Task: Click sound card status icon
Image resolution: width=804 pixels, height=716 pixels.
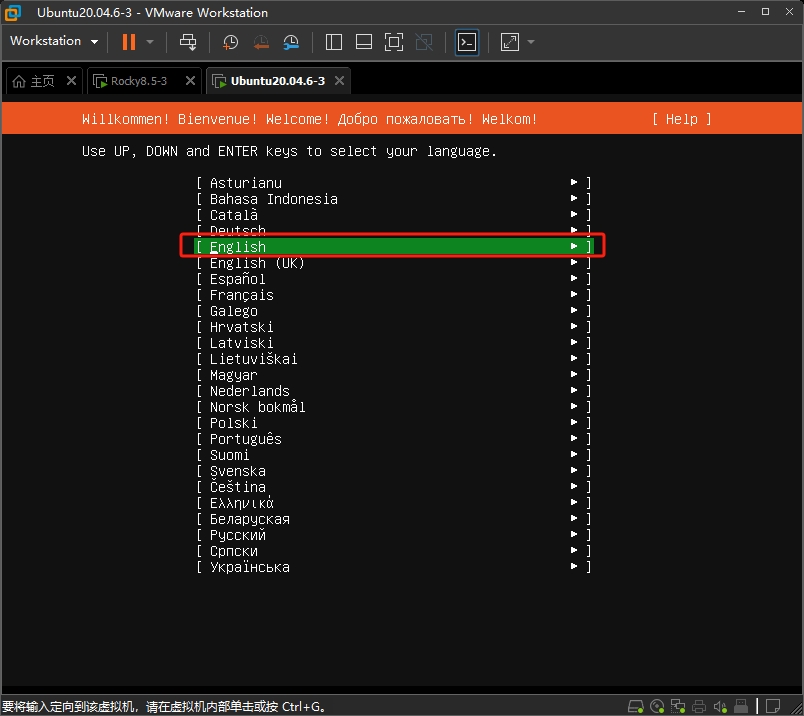Action: click(x=720, y=707)
